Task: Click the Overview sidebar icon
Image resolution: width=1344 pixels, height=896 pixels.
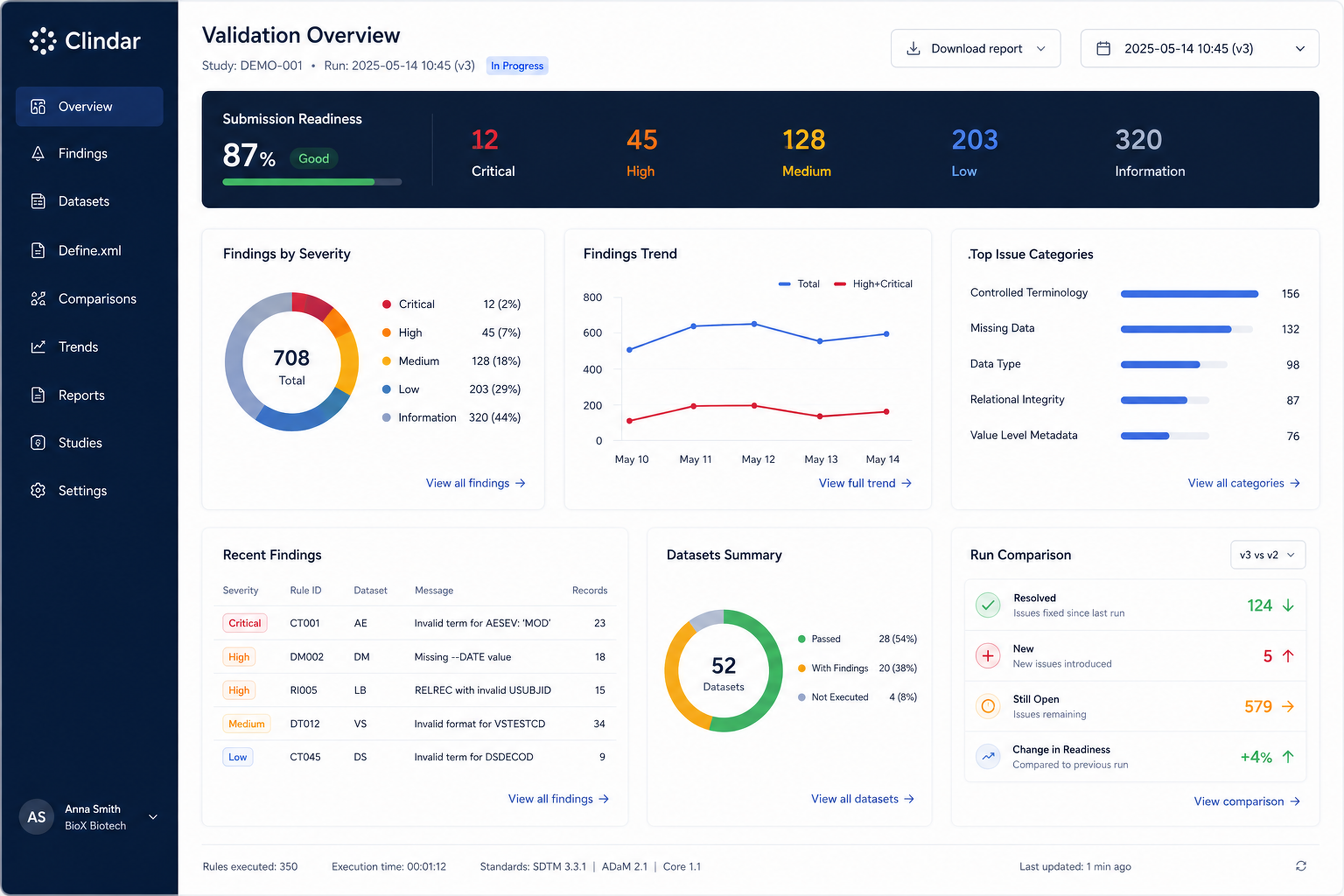Action: pyautogui.click(x=38, y=107)
